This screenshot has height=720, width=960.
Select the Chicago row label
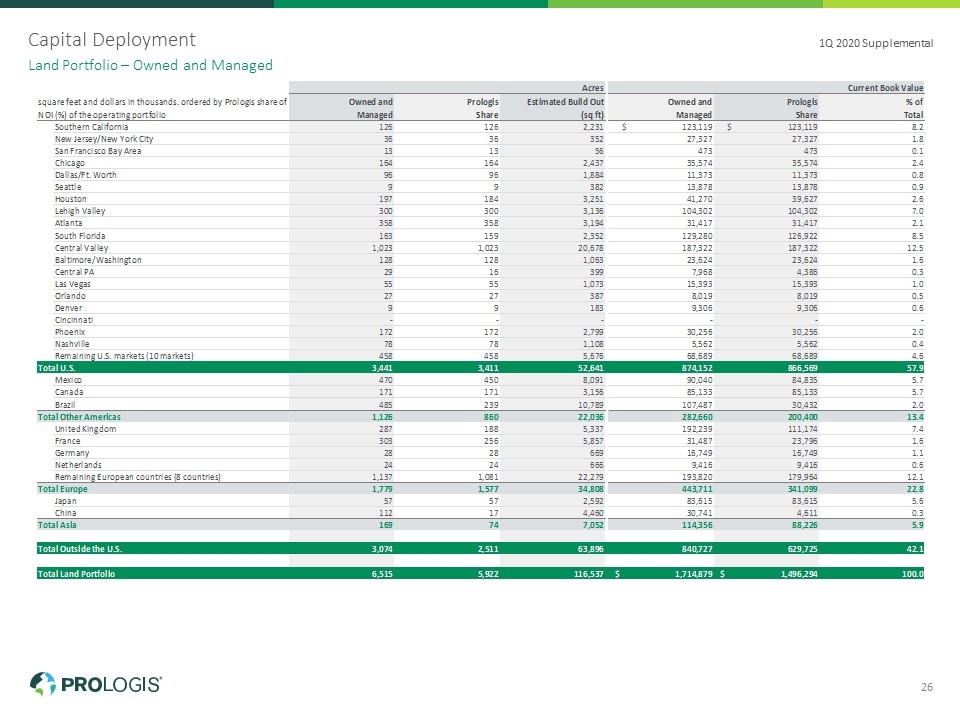[70, 163]
